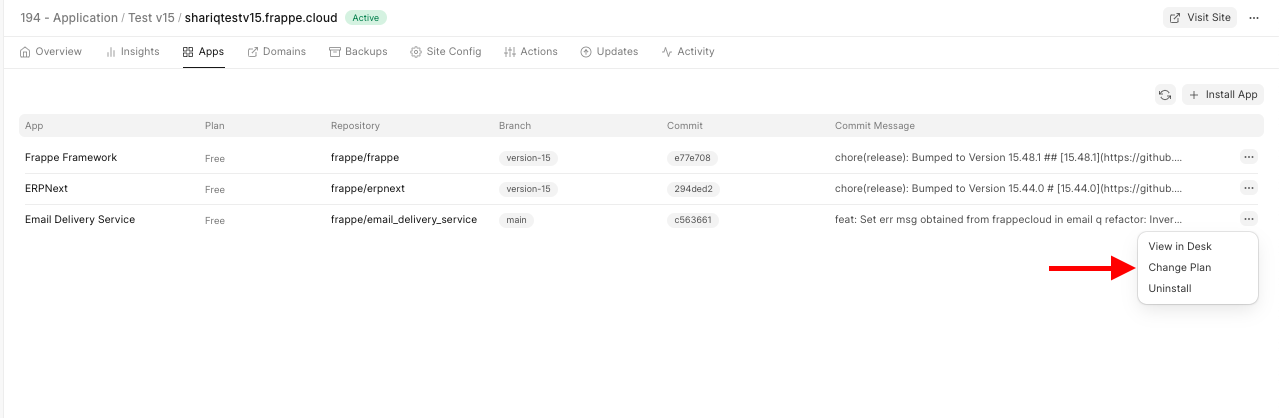Choose Uninstall in the dropdown menu

click(x=1169, y=289)
